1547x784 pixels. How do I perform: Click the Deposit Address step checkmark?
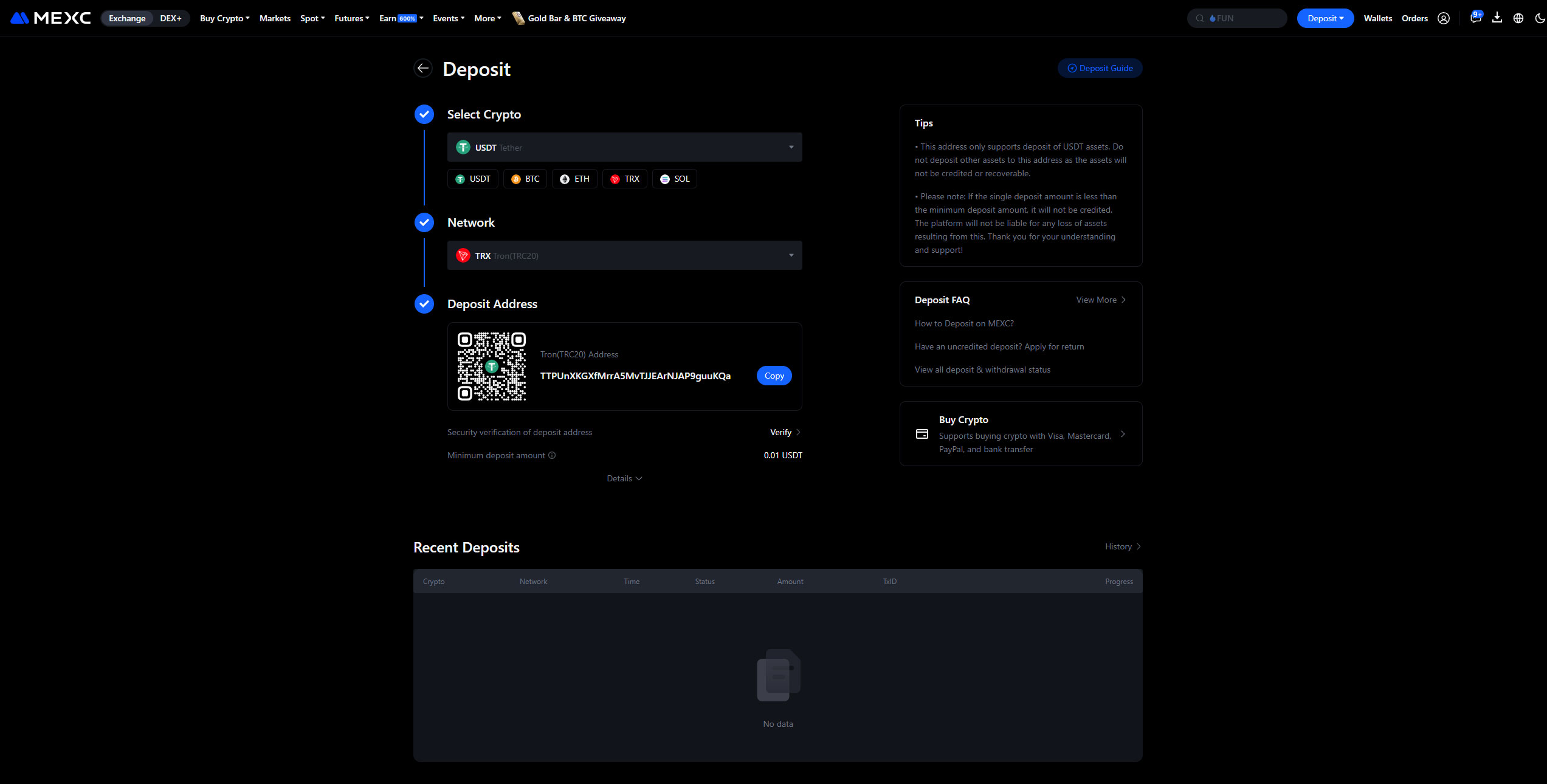click(x=424, y=304)
